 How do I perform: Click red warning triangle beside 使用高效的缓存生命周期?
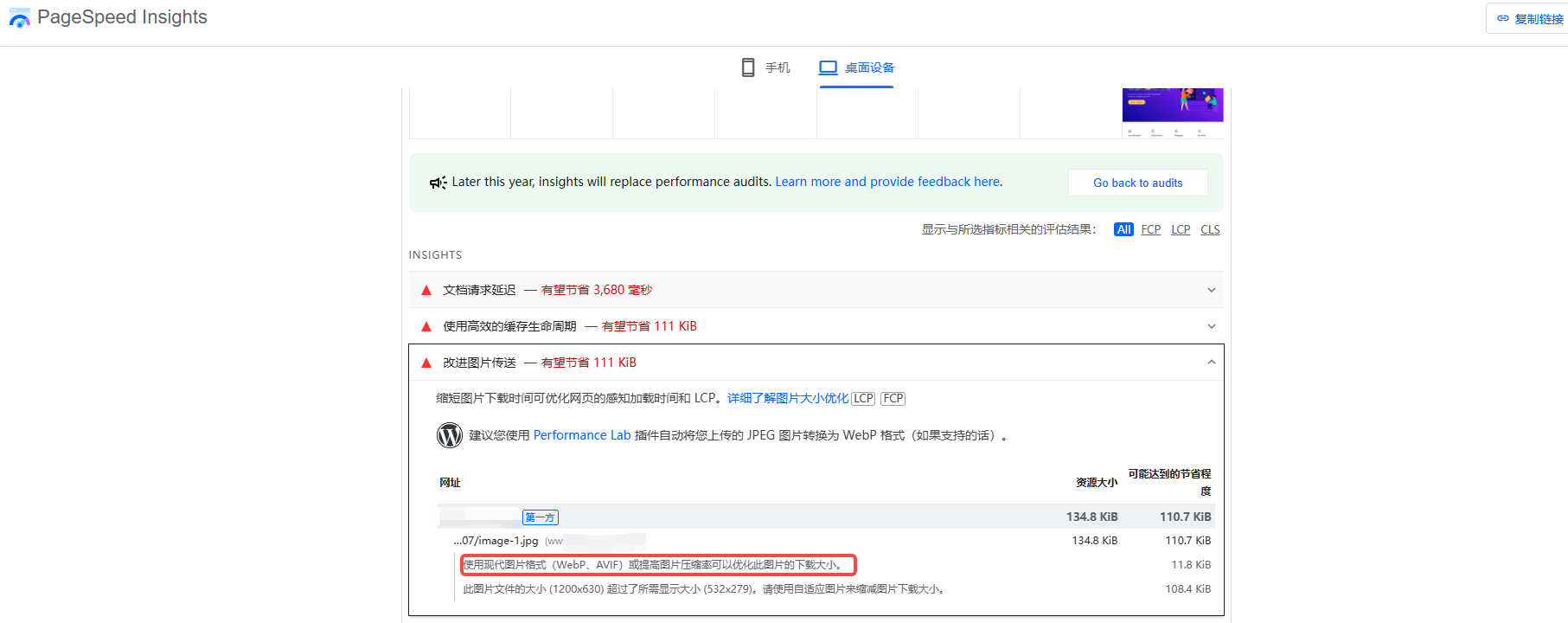coord(426,327)
